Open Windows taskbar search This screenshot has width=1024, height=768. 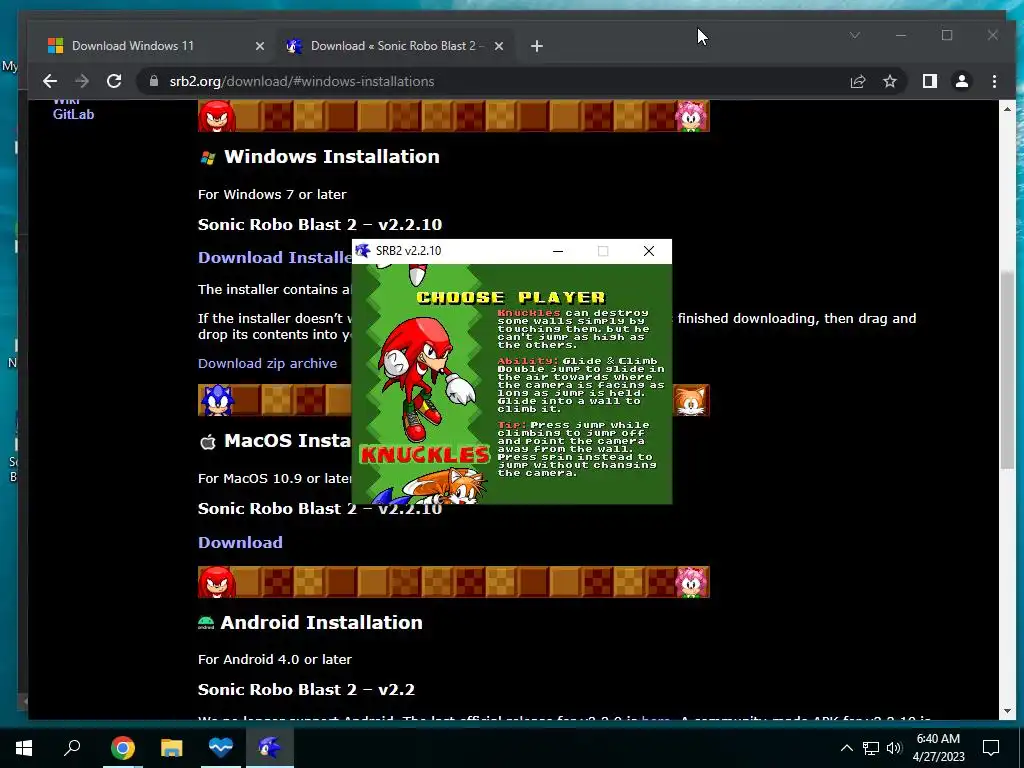click(72, 747)
